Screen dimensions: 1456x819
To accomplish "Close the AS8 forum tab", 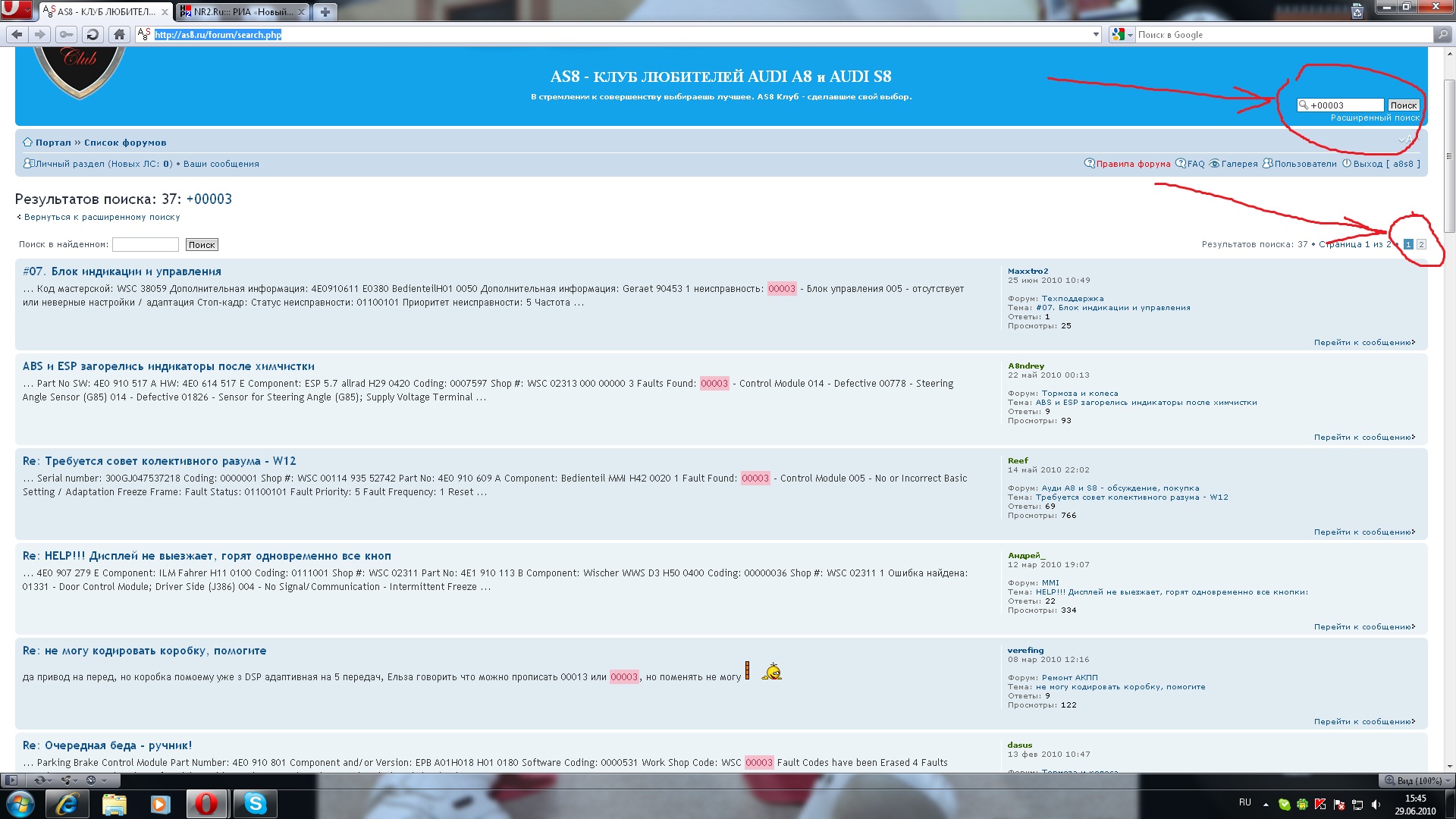I will tap(165, 11).
